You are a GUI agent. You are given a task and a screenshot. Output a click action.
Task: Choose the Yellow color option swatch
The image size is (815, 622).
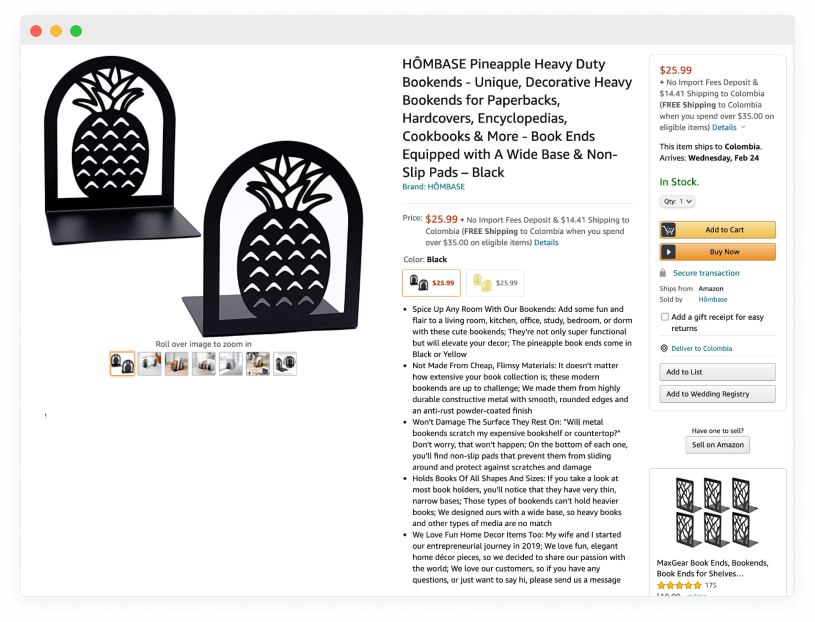click(x=495, y=283)
